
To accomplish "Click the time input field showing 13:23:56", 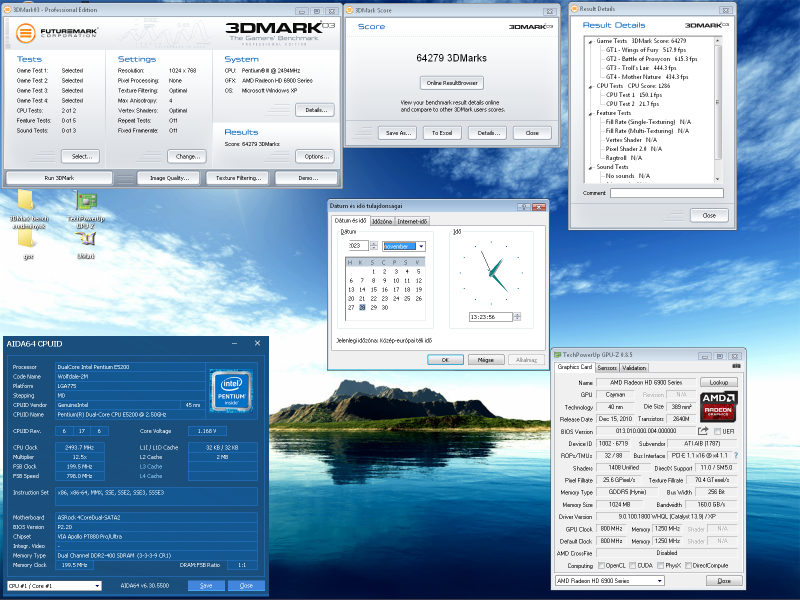I will (491, 317).
